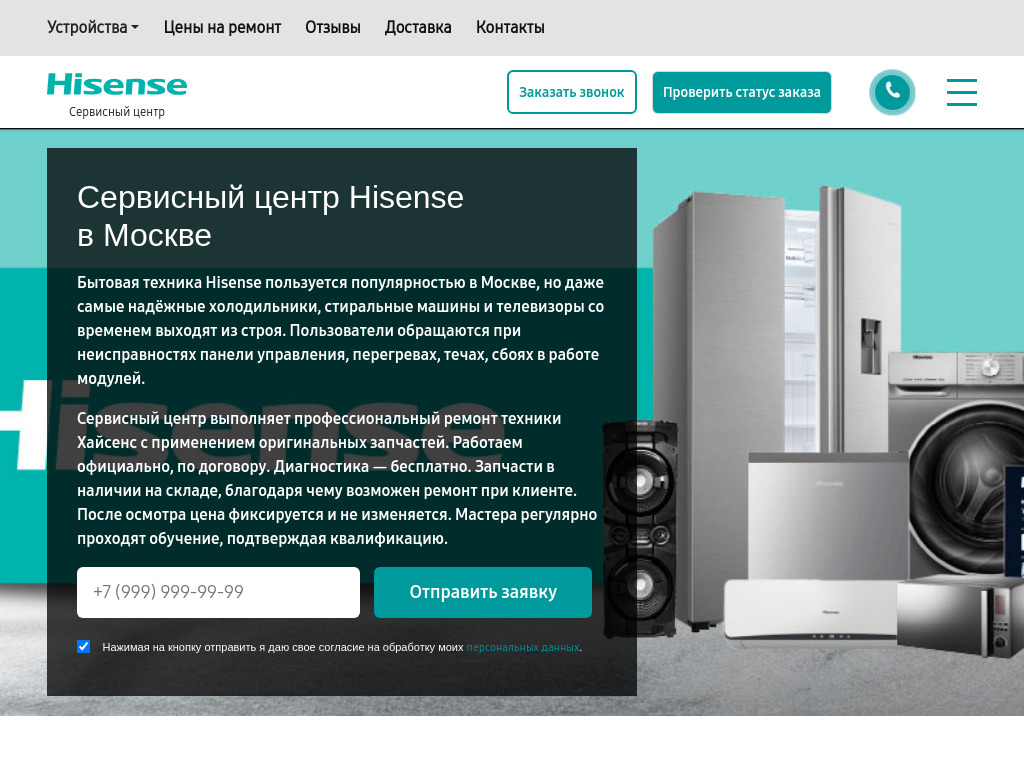Open the Доставка menu item
Screen dimensions: 1024x768
coord(418,27)
